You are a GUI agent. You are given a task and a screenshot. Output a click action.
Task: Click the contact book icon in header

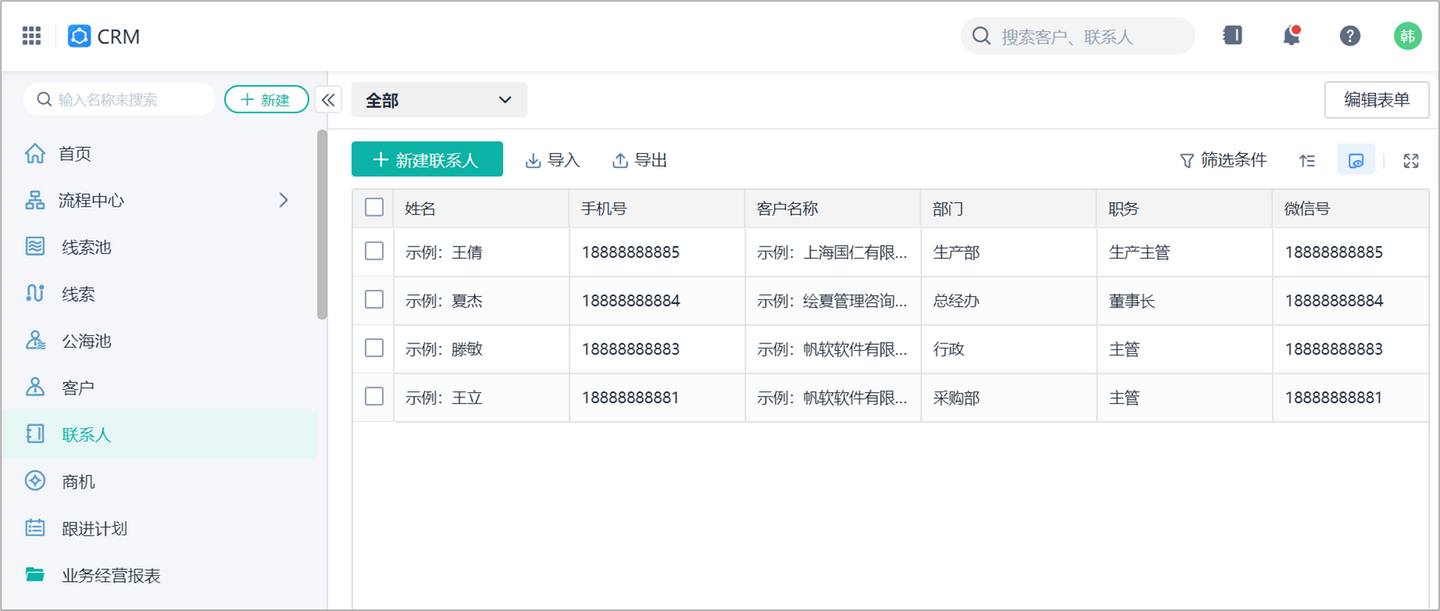1232,35
